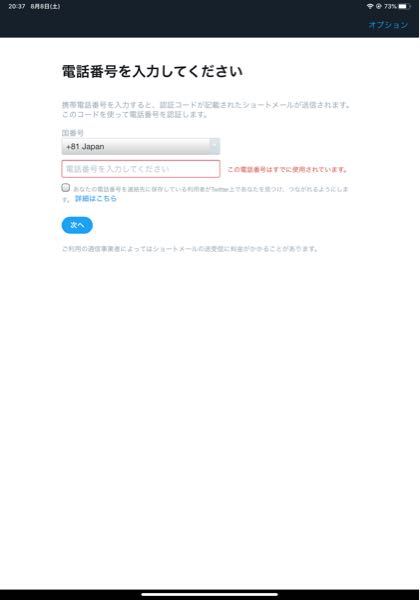Check the contacts discovery checkbox
The height and width of the screenshot is (600, 420).
[66, 188]
